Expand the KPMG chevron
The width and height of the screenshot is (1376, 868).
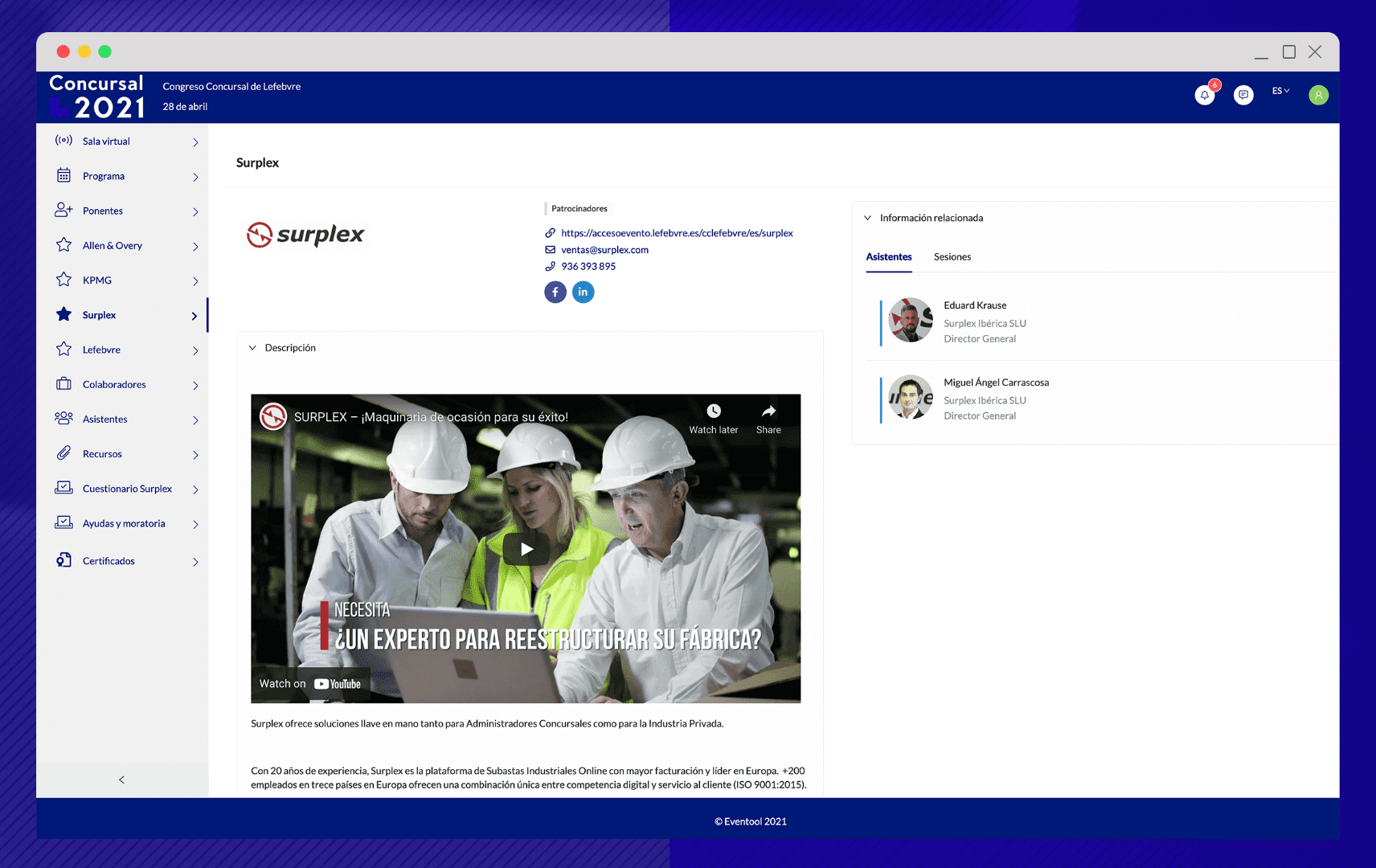tap(195, 280)
